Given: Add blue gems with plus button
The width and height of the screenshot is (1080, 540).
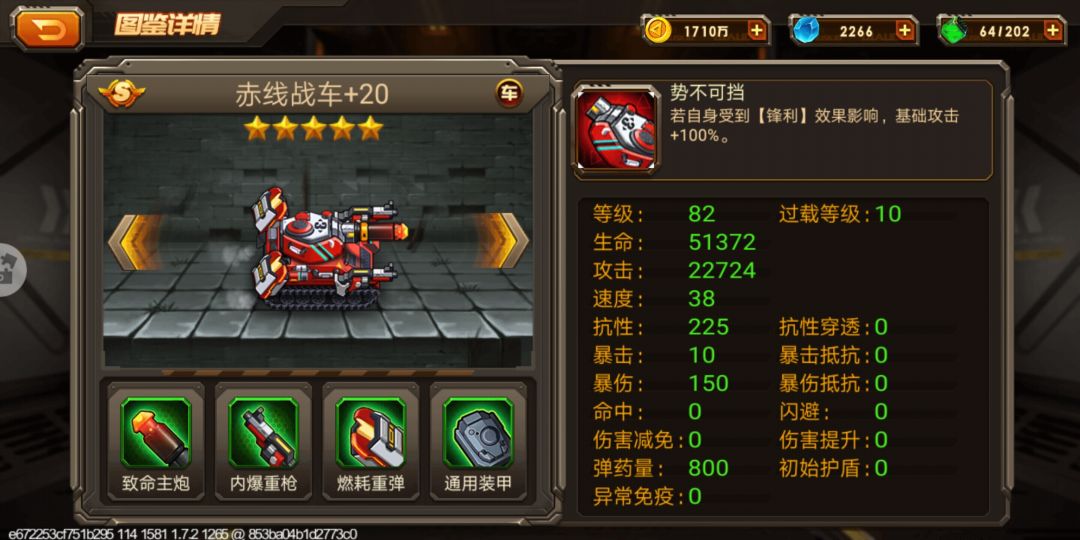Looking at the screenshot, I should 904,30.
